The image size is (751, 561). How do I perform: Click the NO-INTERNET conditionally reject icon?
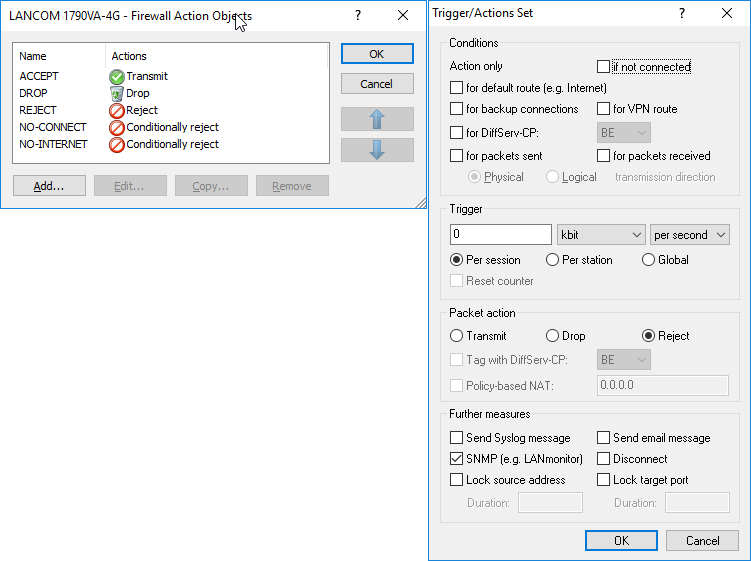tap(117, 144)
